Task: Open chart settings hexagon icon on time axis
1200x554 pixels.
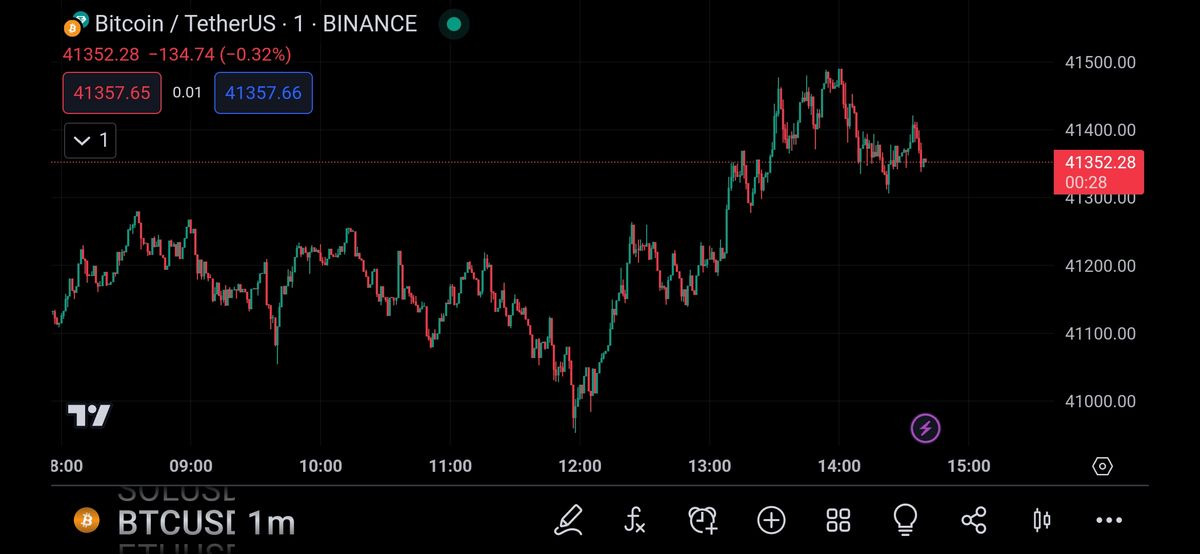Action: 1102,466
